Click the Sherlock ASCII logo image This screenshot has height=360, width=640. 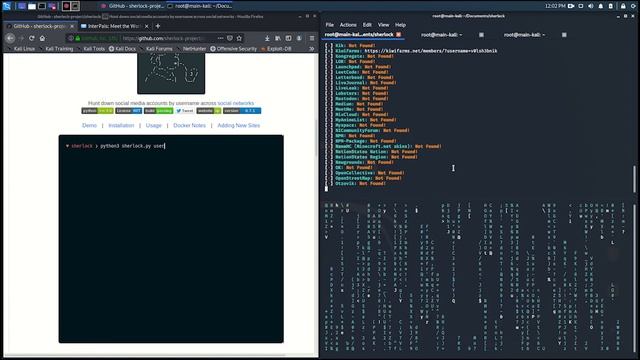click(x=171, y=73)
